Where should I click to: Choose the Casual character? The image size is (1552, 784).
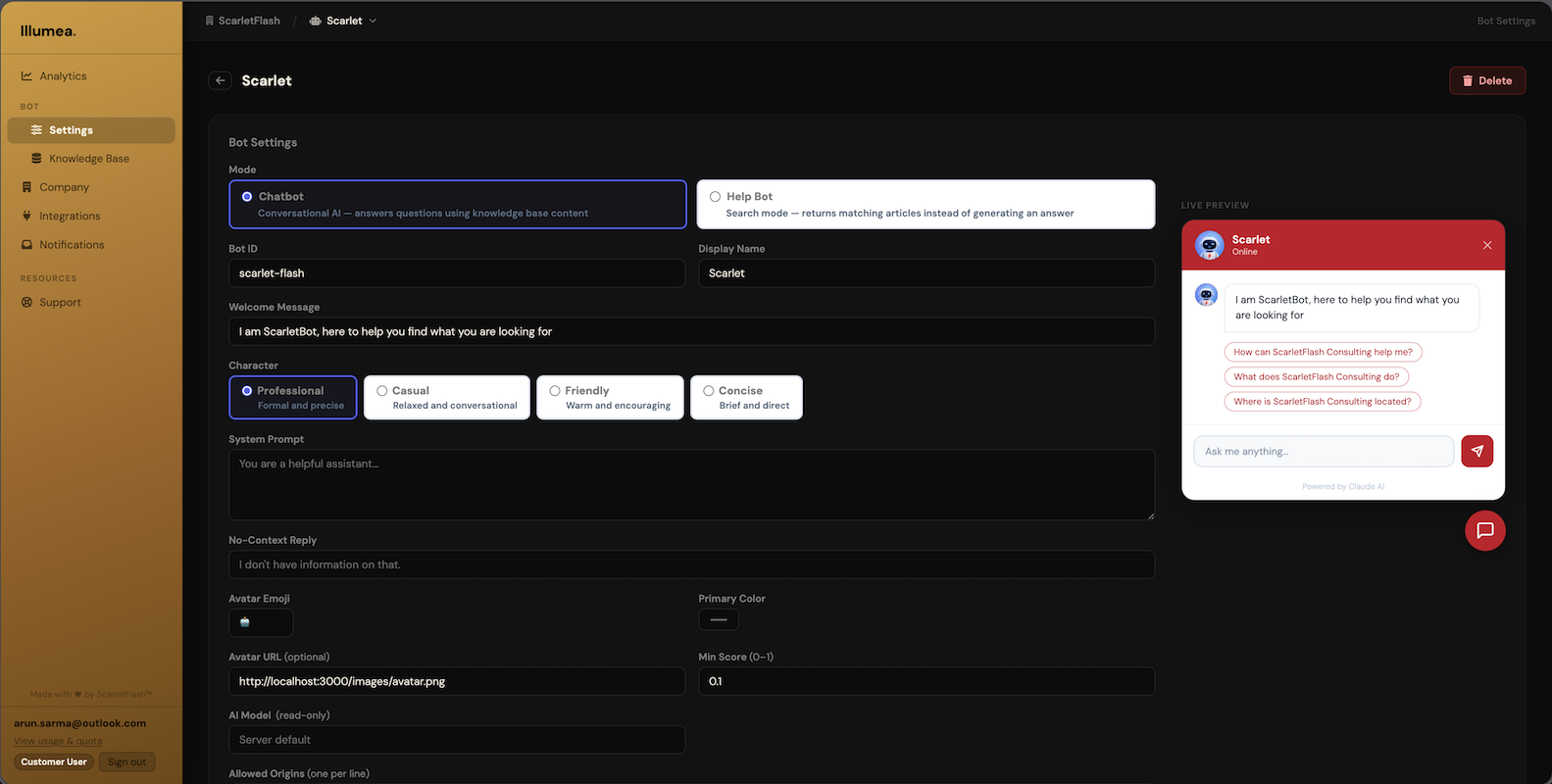point(447,397)
